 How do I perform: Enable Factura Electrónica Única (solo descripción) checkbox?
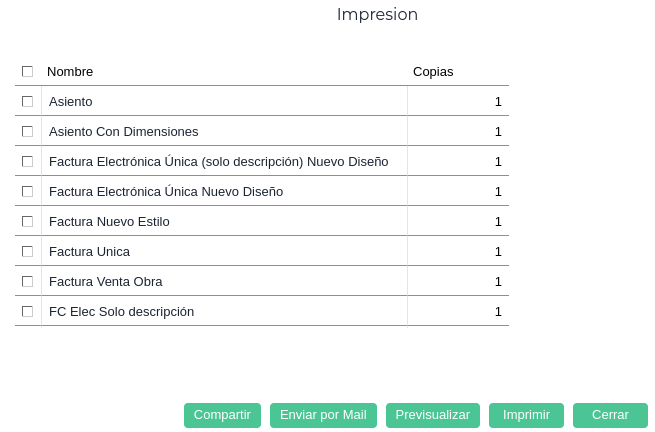[27, 161]
